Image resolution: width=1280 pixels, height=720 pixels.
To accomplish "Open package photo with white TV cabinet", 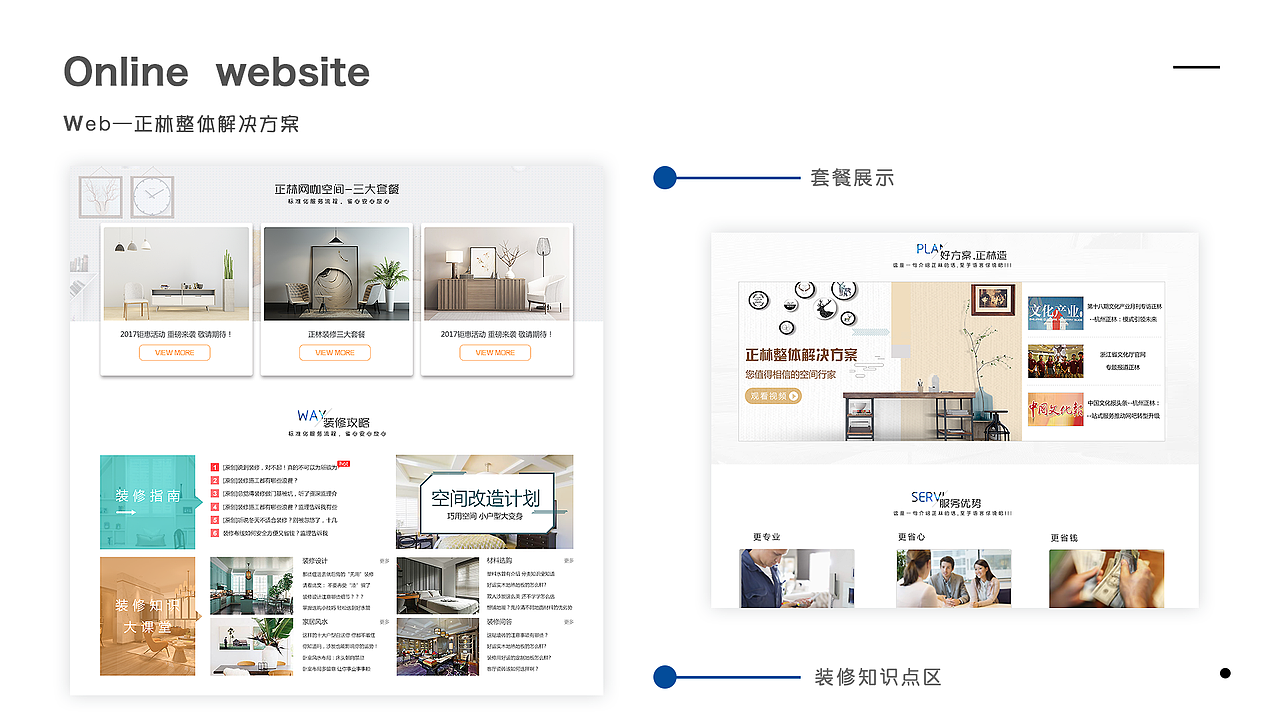I will [x=176, y=274].
